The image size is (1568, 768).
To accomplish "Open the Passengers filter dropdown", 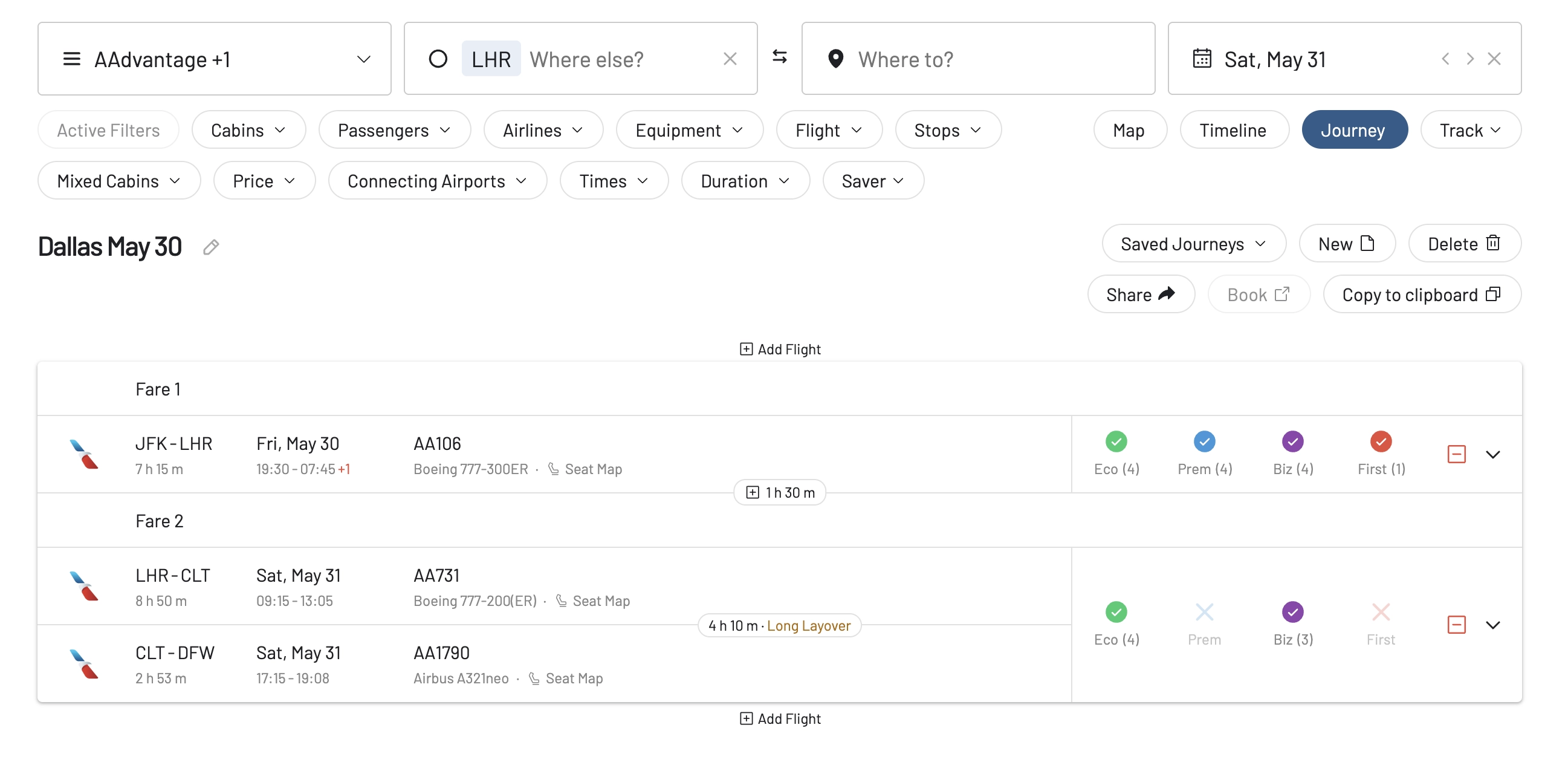I will 395,130.
